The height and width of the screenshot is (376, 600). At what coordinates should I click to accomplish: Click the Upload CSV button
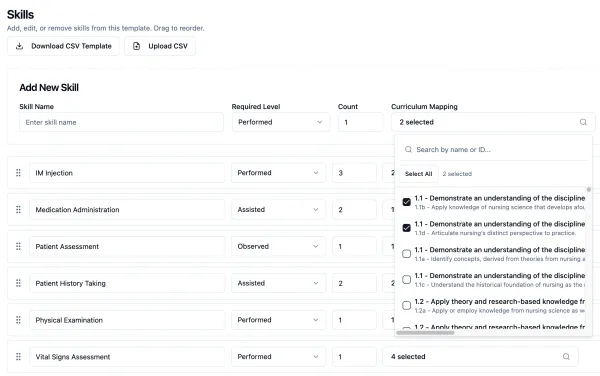[x=160, y=46]
